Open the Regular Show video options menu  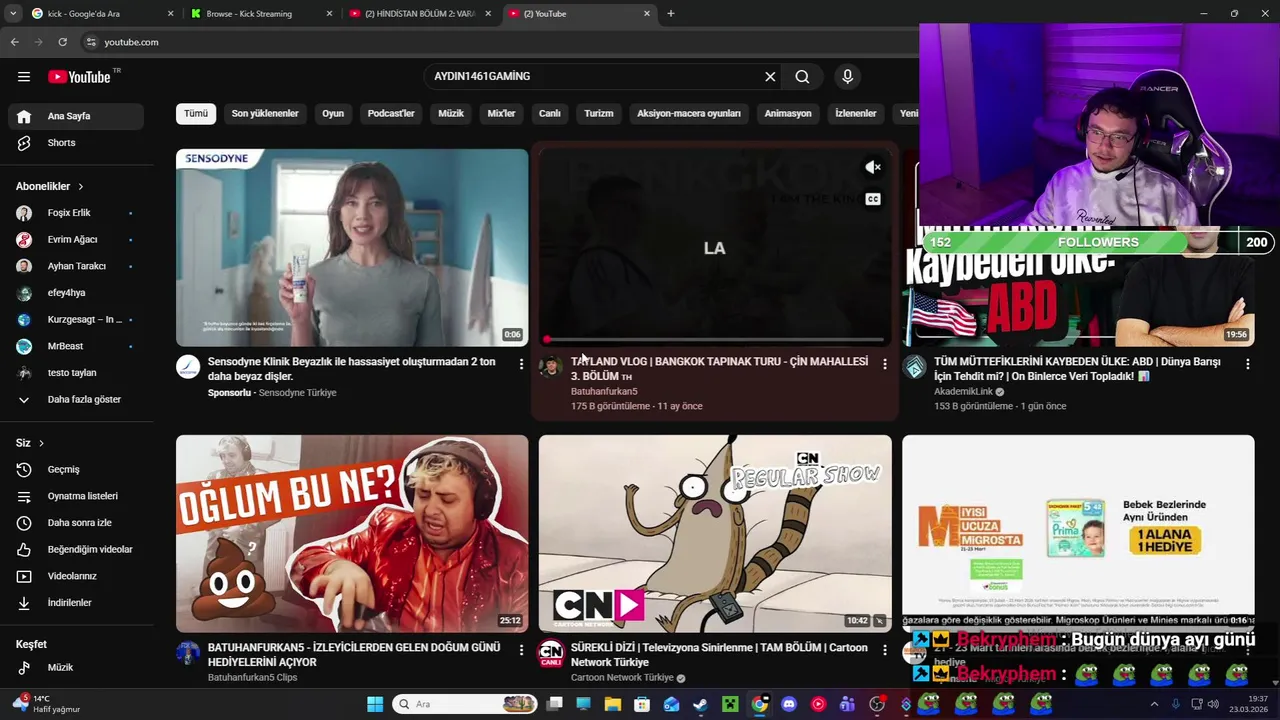pos(884,650)
